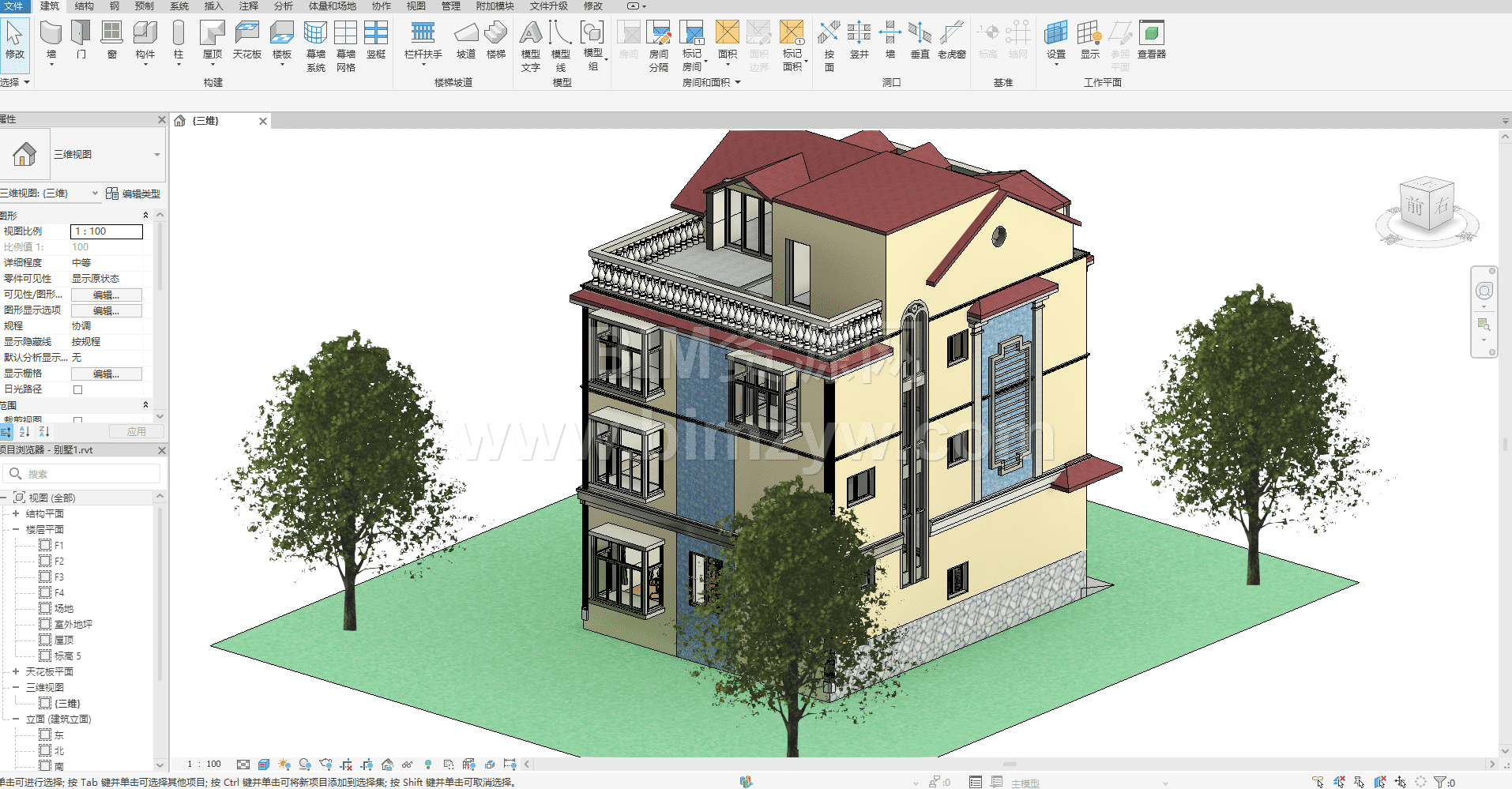The image size is (1512, 789).
Task: Open the F2 floor plan view
Action: [x=58, y=562]
